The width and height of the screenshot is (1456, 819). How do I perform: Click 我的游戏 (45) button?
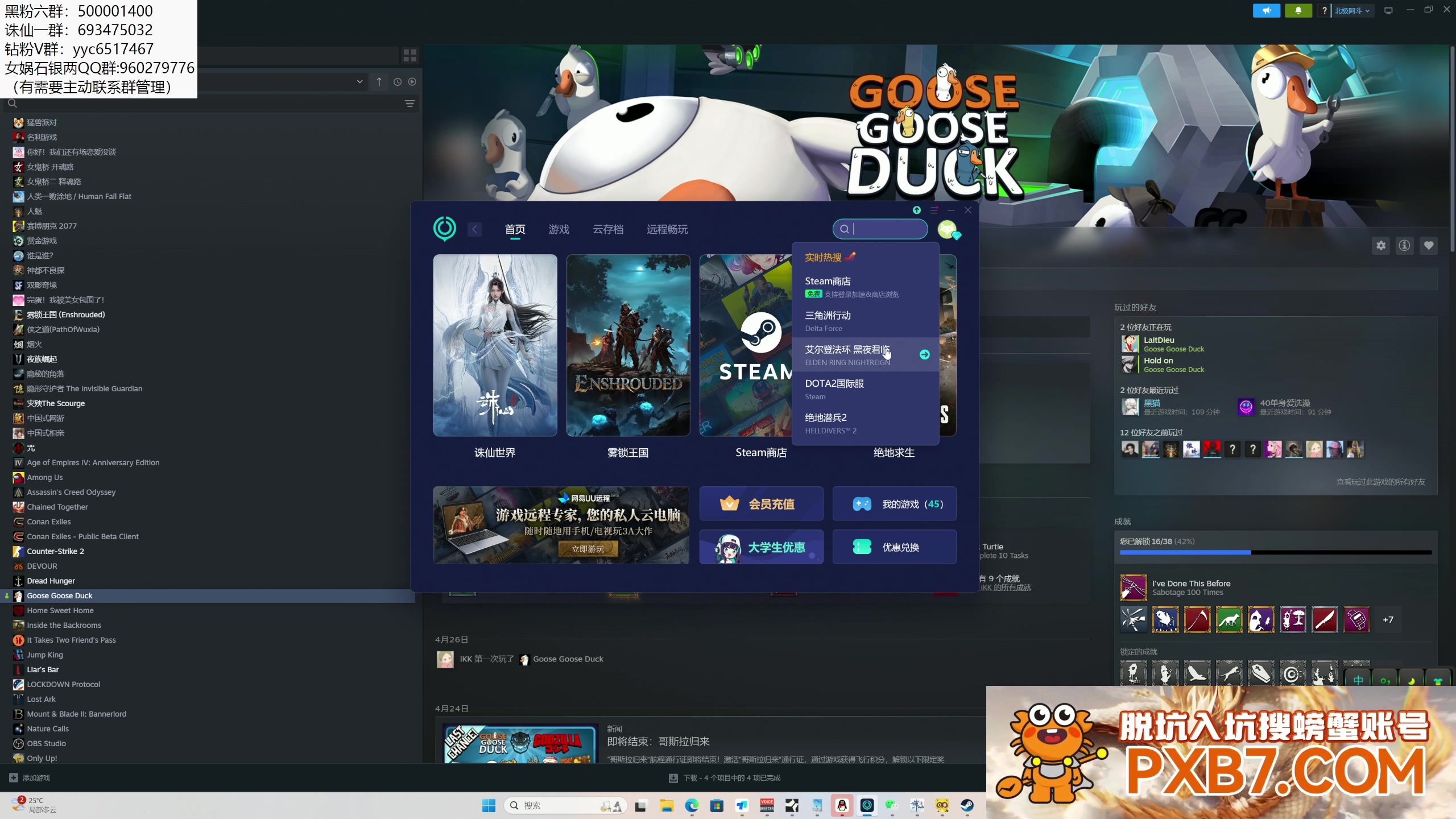tap(894, 504)
